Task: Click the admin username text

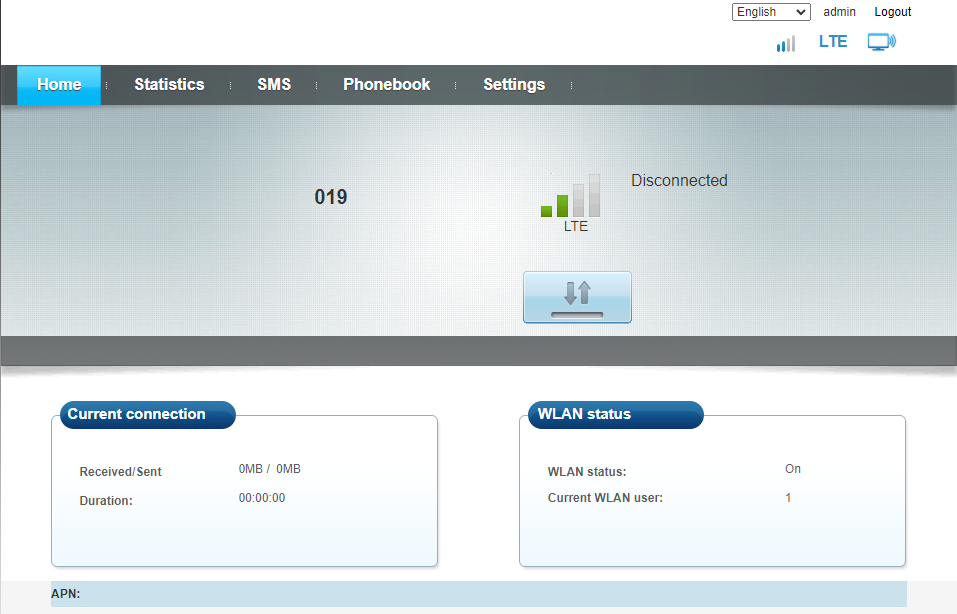Action: [x=839, y=12]
